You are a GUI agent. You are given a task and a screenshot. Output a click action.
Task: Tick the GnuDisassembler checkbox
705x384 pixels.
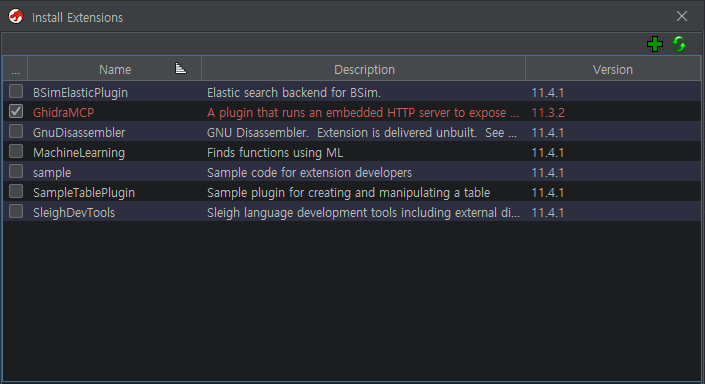point(16,131)
